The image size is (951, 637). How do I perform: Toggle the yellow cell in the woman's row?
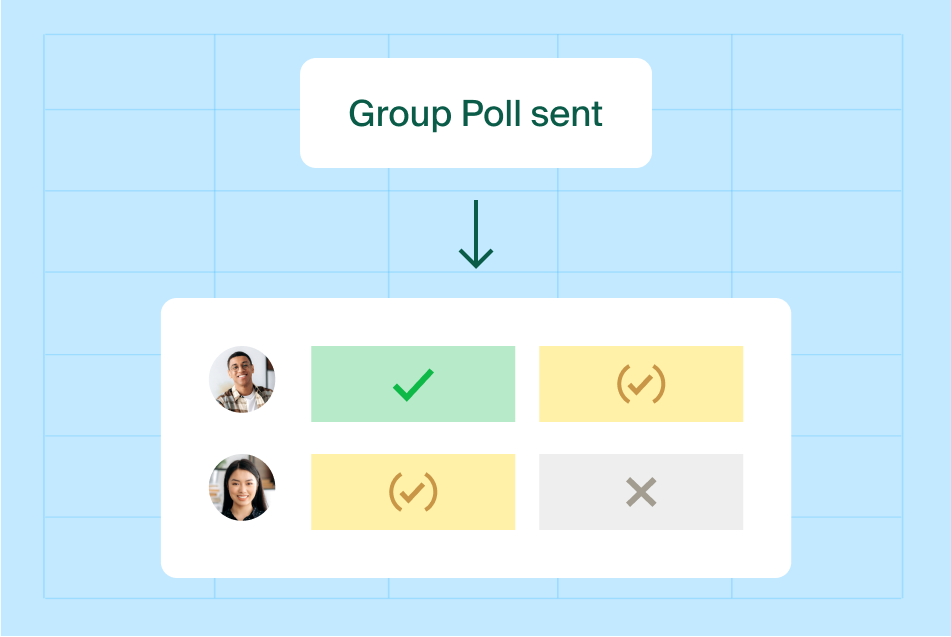pos(413,492)
